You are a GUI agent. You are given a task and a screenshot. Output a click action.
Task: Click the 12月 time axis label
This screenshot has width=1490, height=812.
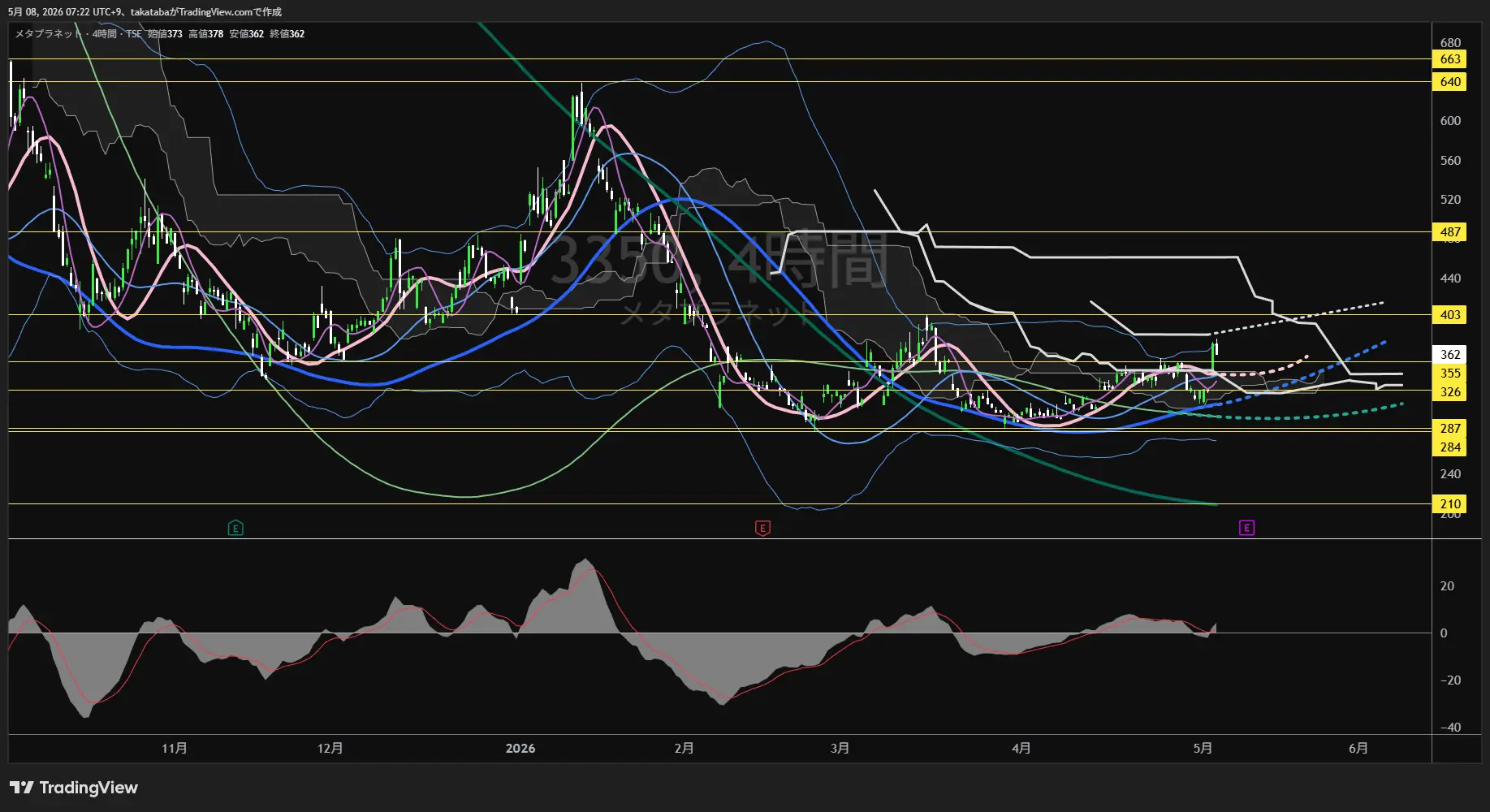330,749
